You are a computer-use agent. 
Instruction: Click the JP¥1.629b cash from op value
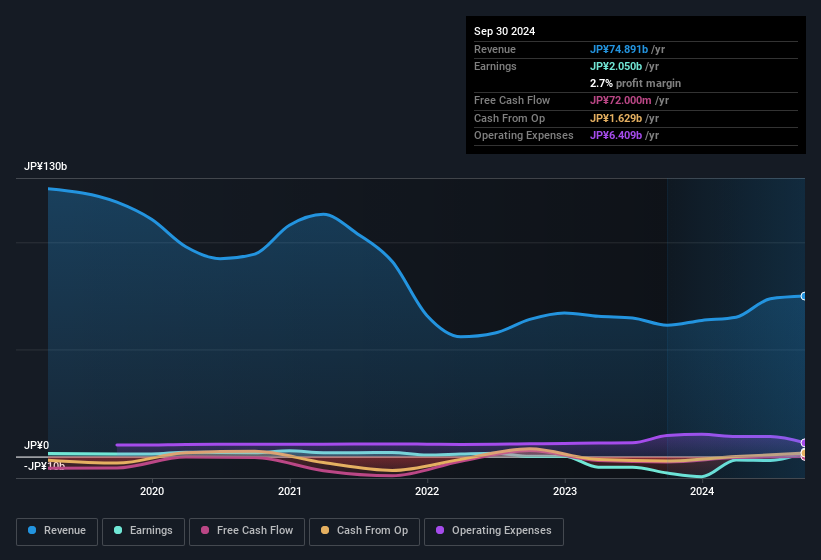point(616,118)
